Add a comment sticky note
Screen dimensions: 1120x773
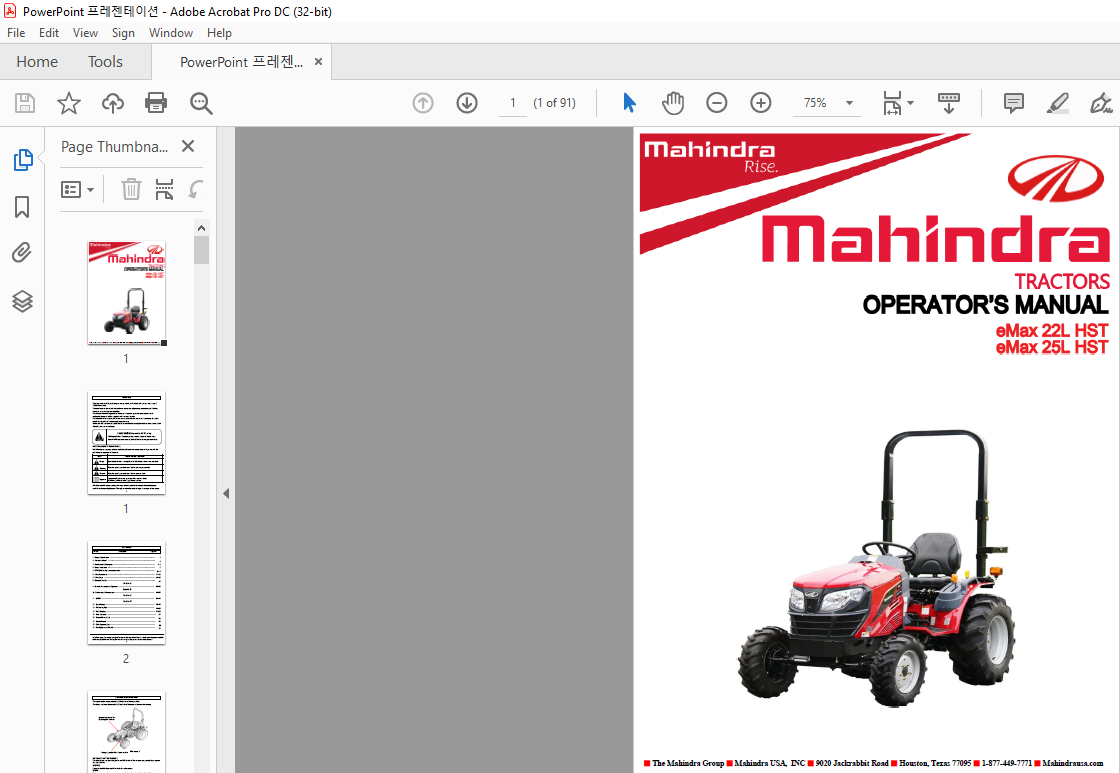tap(1014, 103)
